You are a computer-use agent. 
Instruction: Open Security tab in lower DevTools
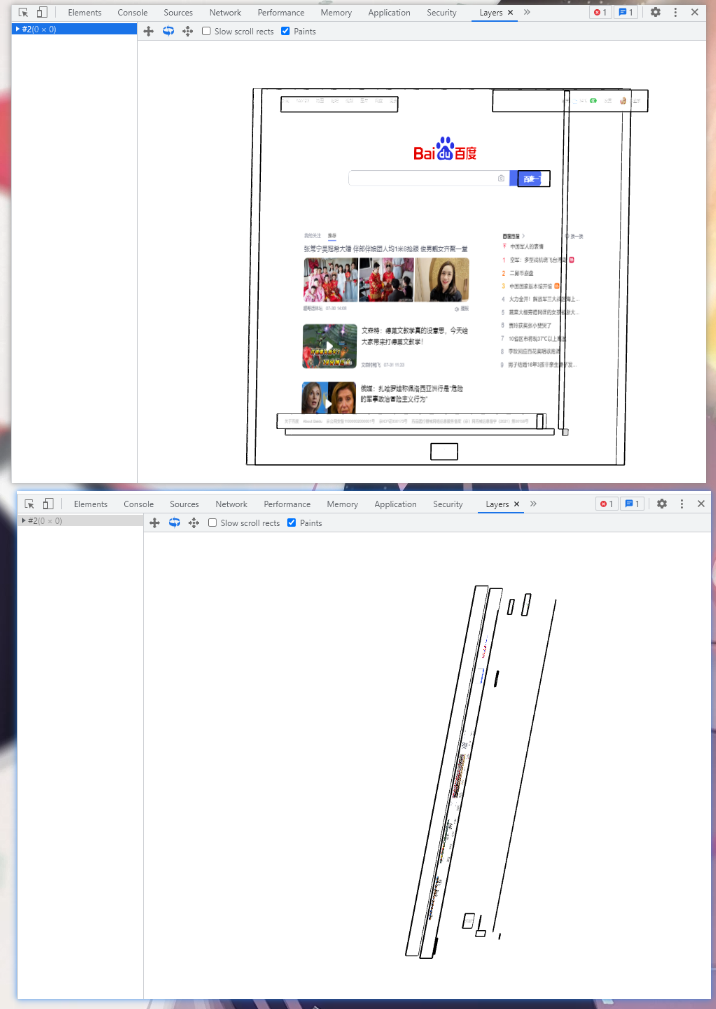[x=448, y=504]
